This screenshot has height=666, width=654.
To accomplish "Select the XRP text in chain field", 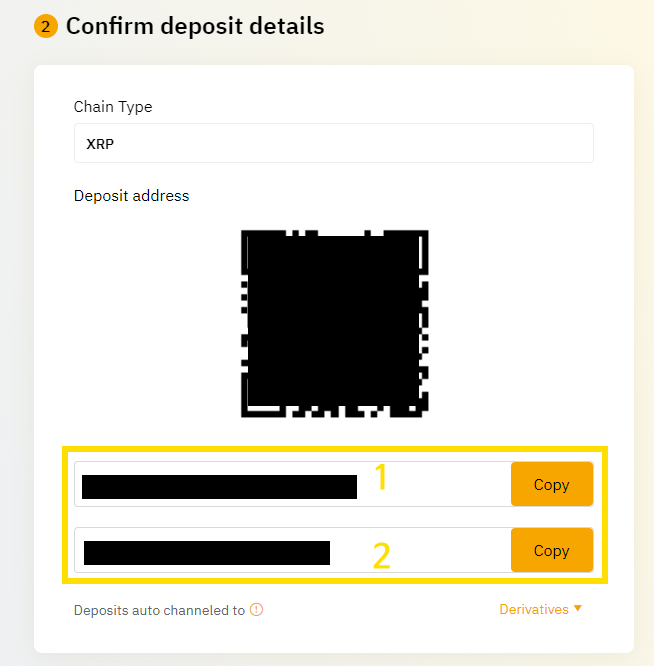I will (x=100, y=144).
